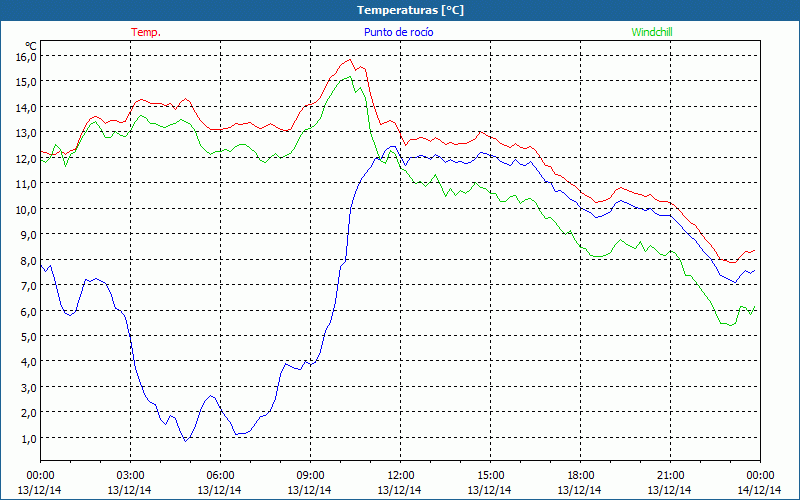Viewport: 800px width, 500px height.
Task: Click the 09:00 time axis label
Action: (x=310, y=476)
